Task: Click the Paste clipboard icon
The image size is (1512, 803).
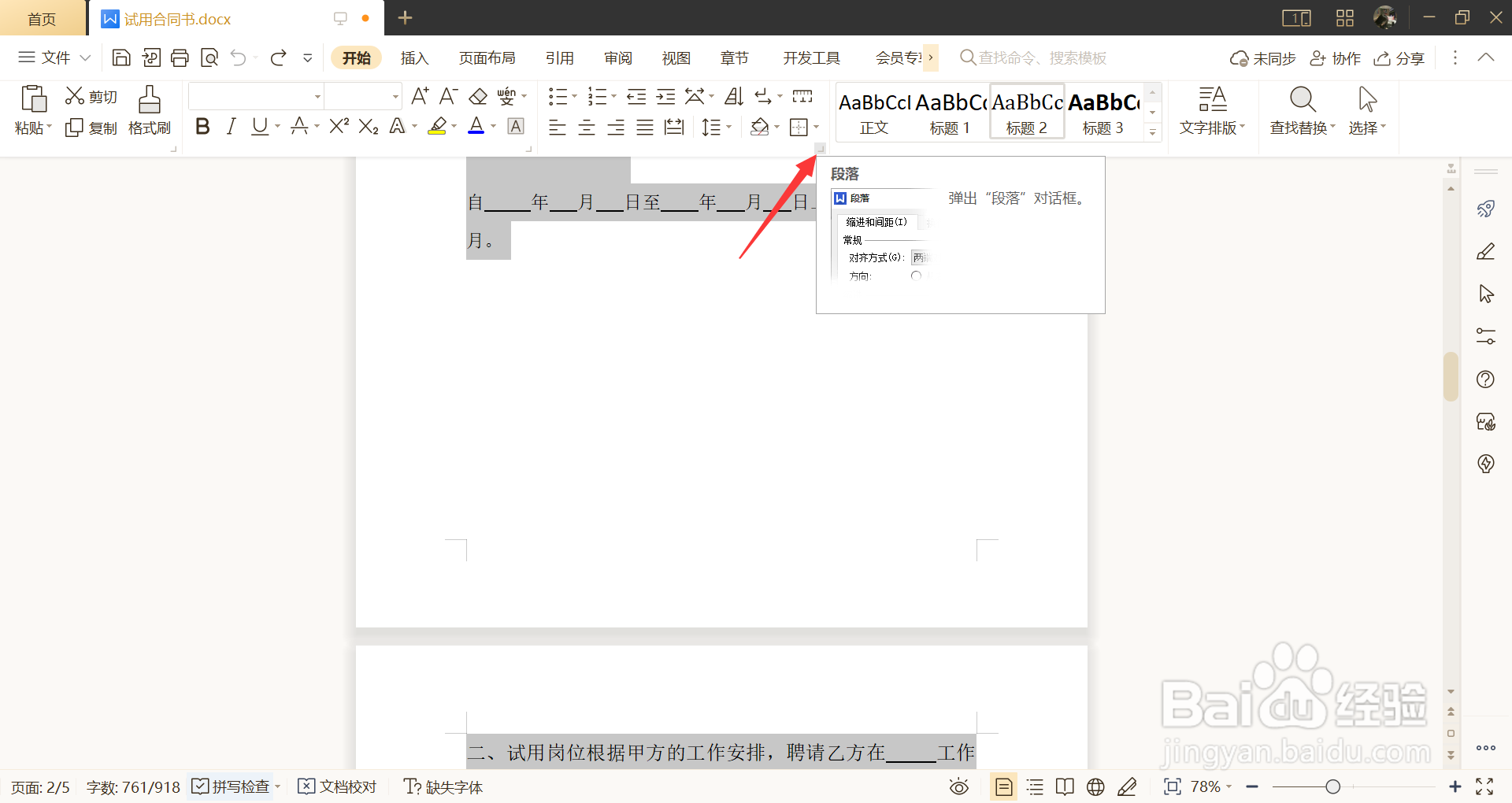Action: click(x=33, y=99)
